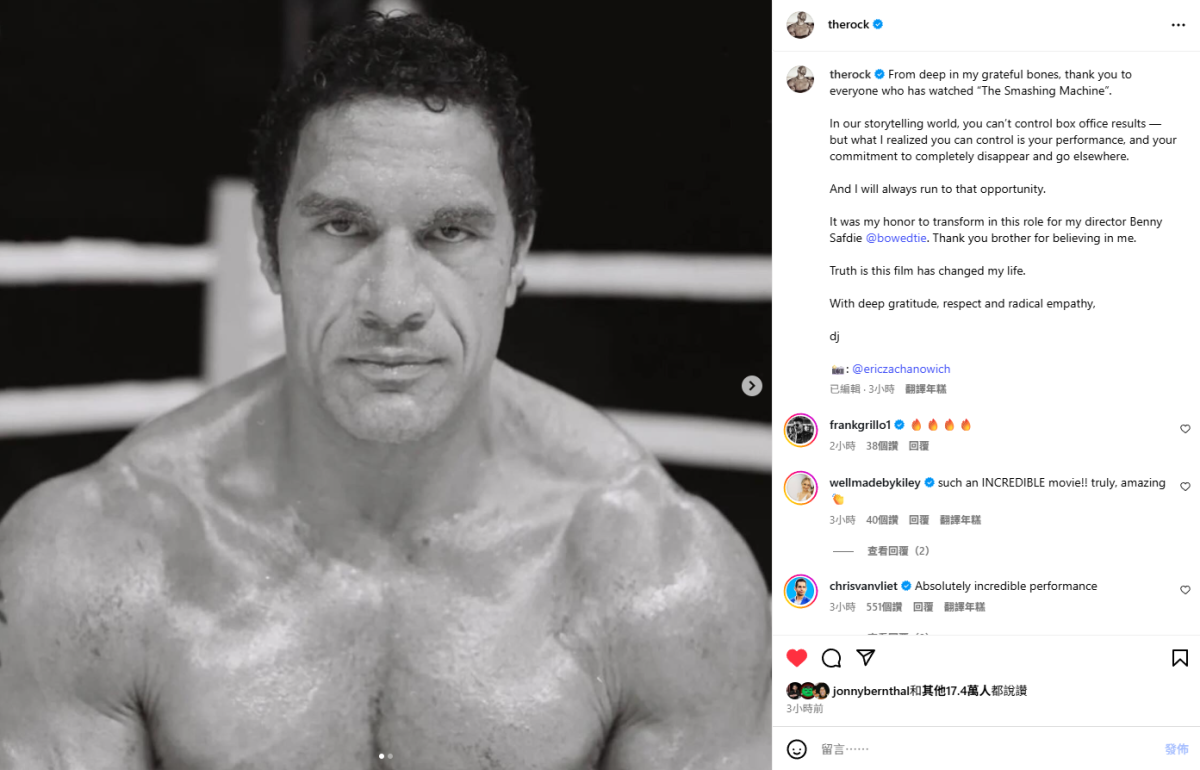Viewport: 1200px width, 770px height.
Task: Open chrisvanvliet's profile picture
Action: (x=801, y=590)
